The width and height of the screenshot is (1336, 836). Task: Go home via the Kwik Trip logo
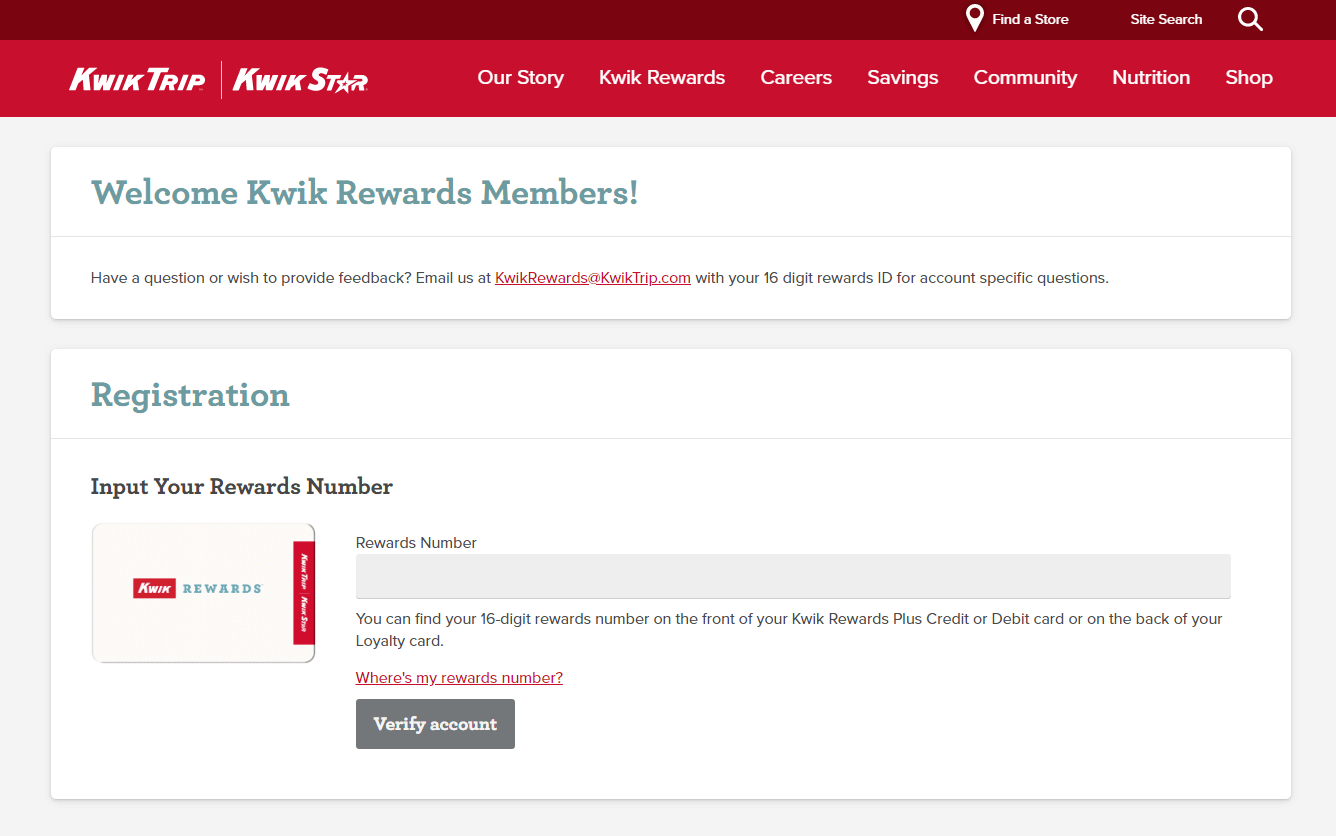click(x=137, y=79)
